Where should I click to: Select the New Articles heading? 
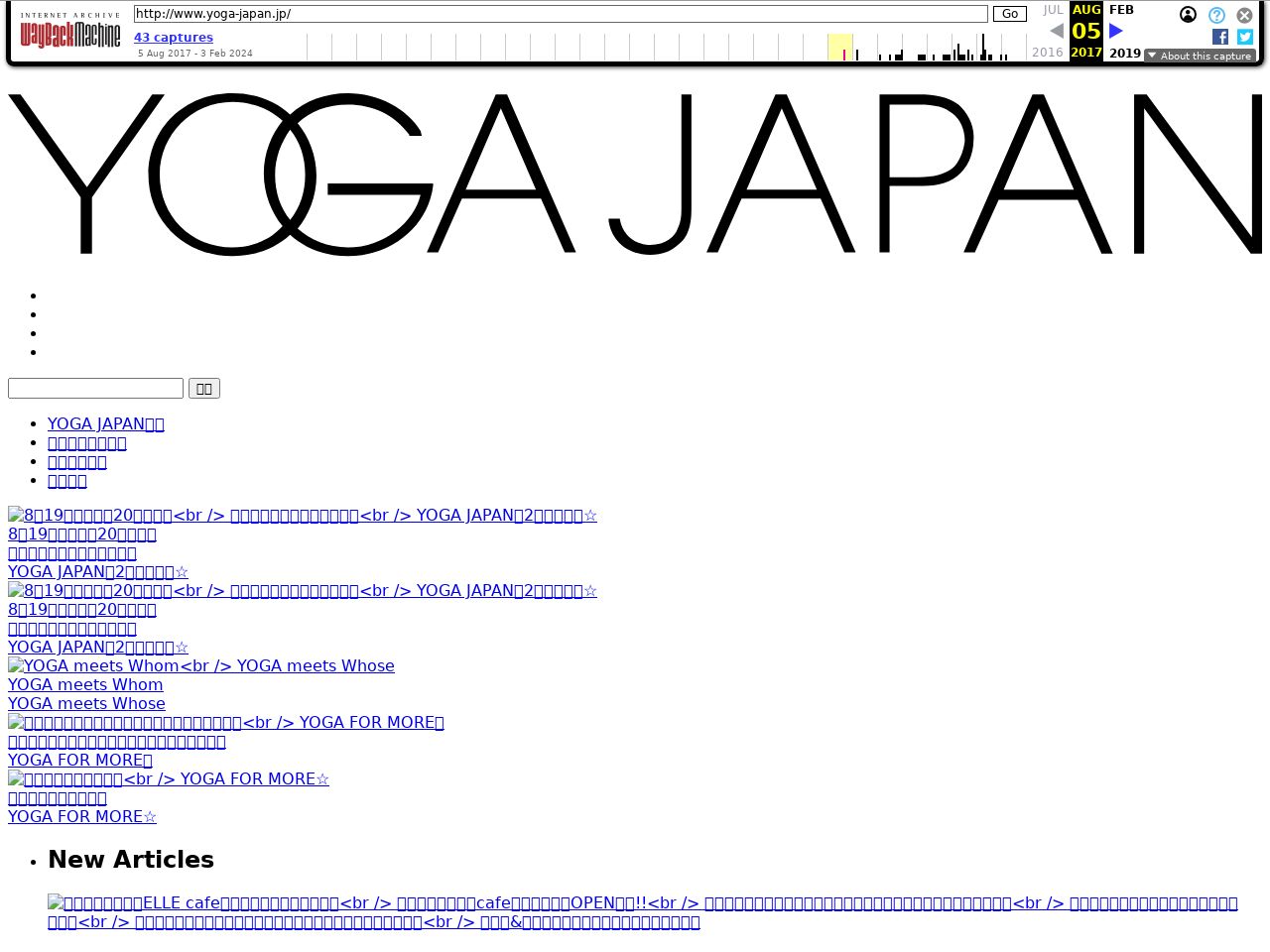point(131,860)
